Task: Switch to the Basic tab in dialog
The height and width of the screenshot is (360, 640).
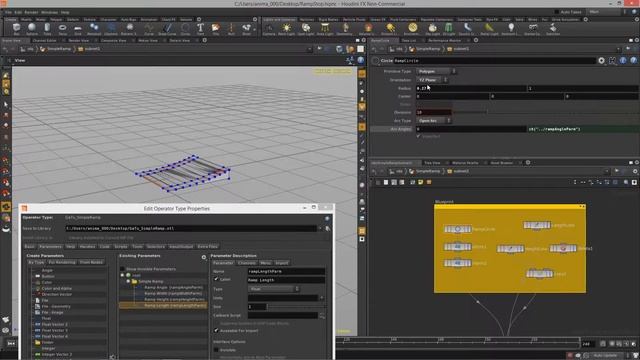Action: [29, 247]
